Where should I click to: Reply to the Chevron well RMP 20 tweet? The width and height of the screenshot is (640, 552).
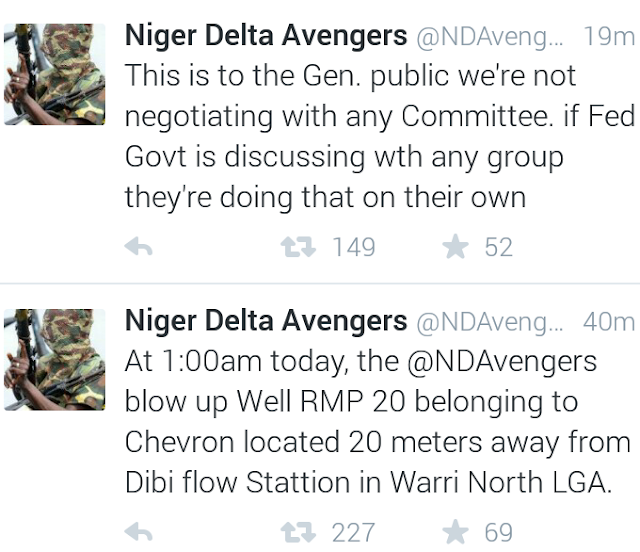click(x=138, y=532)
